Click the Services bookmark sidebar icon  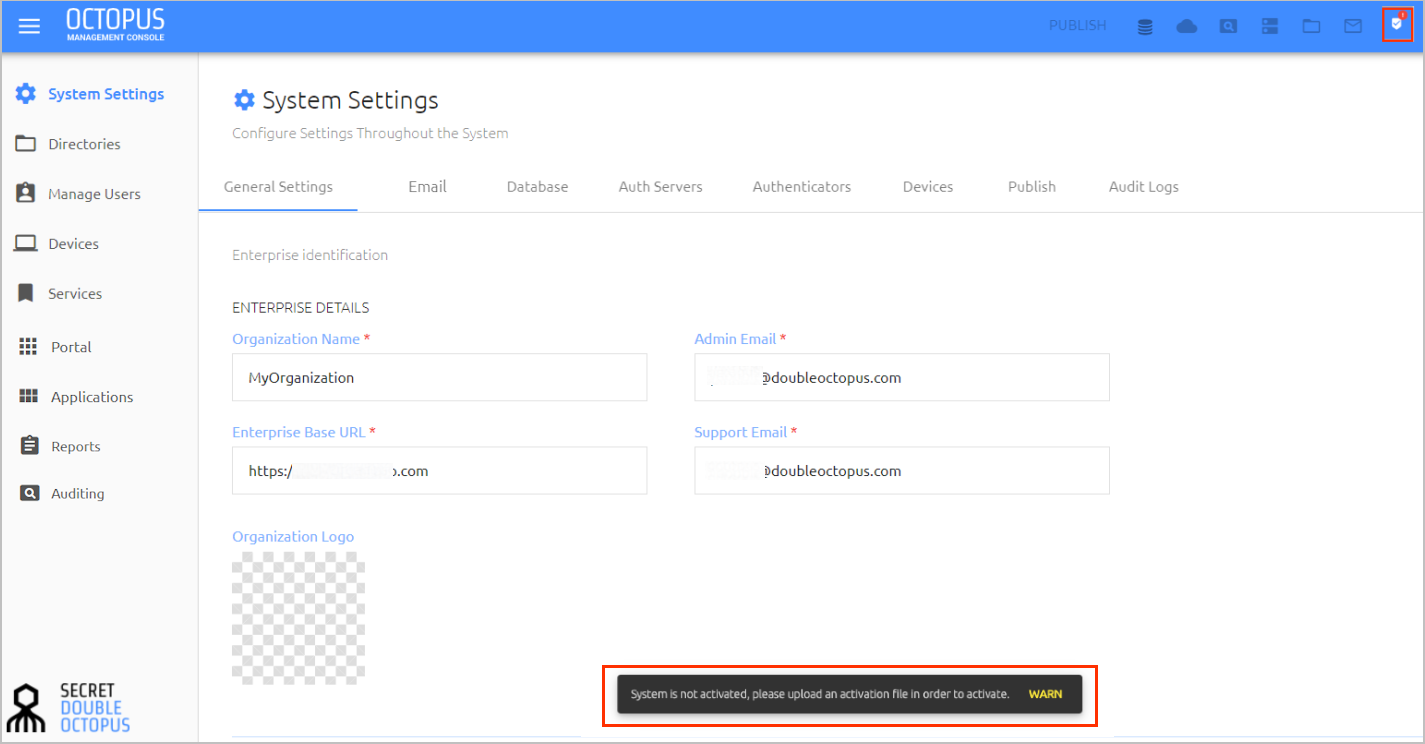coord(26,293)
